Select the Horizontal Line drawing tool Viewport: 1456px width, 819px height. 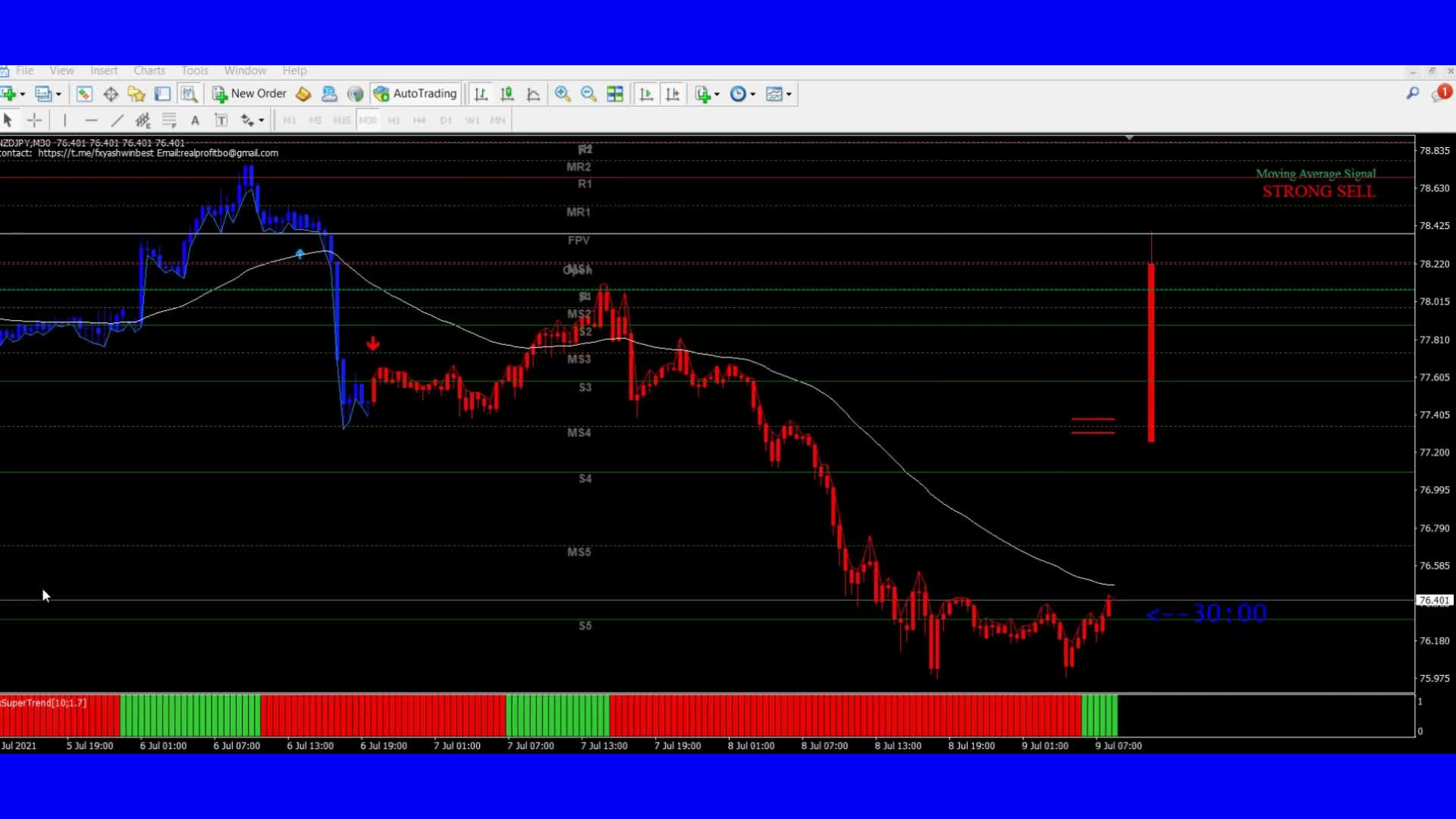(x=91, y=120)
